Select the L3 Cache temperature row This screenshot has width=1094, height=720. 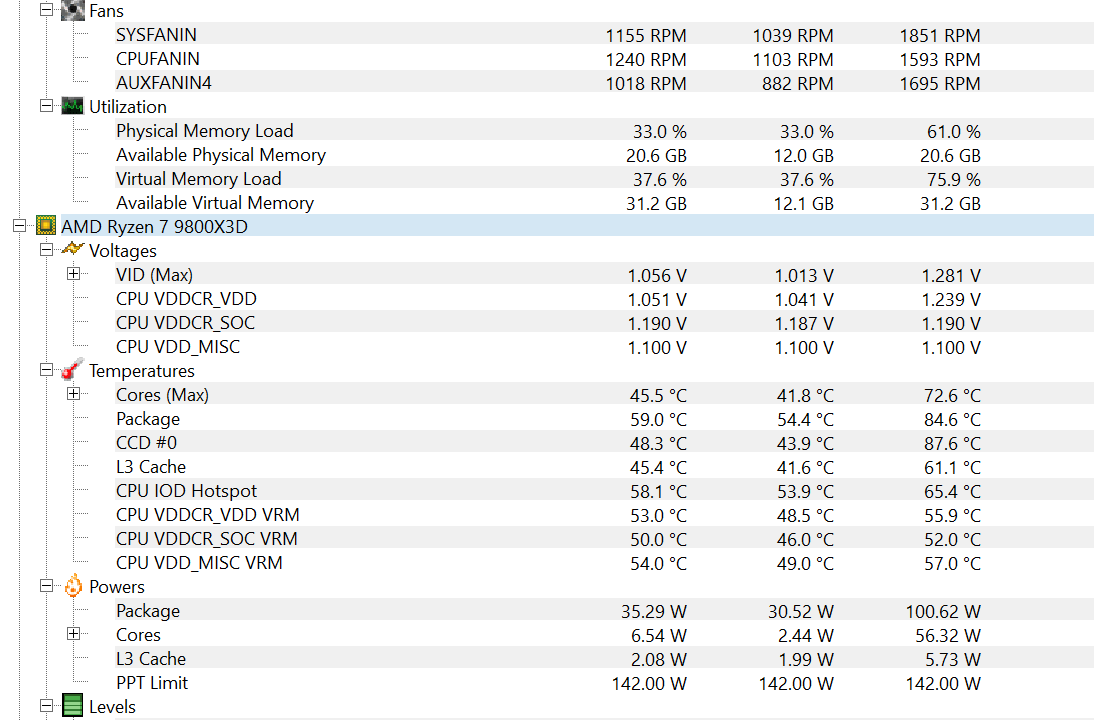604,467
